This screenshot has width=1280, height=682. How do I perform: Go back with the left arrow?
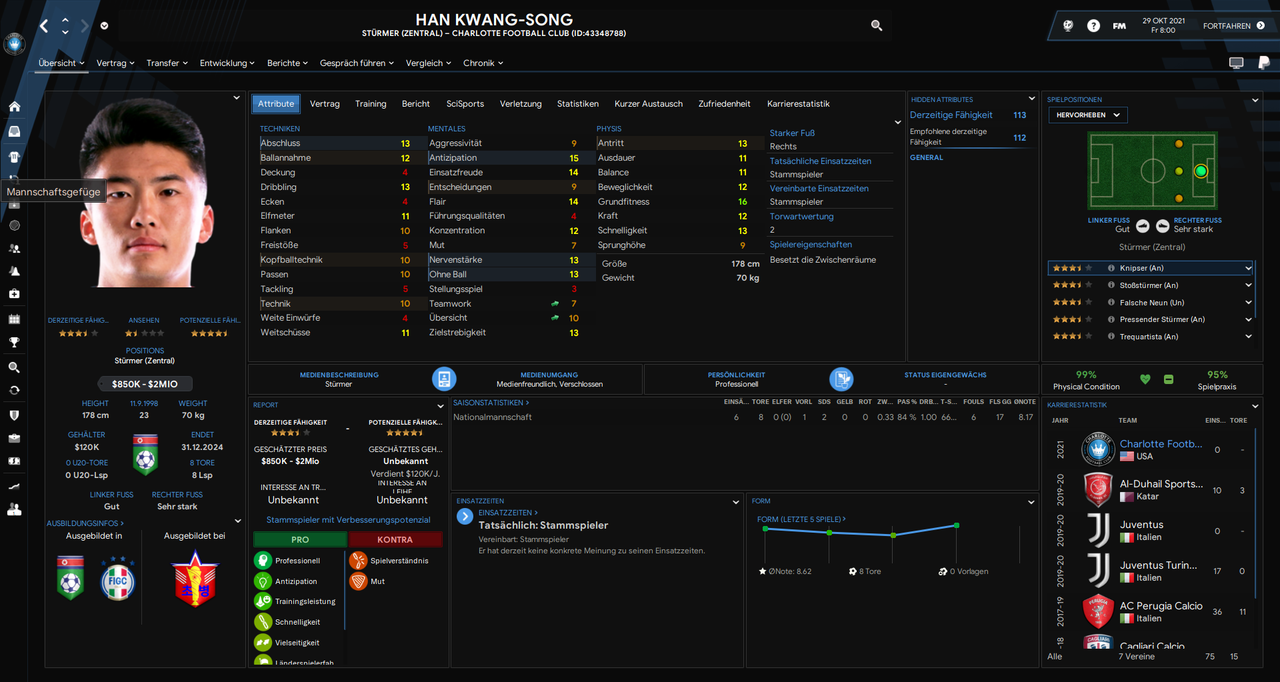(44, 26)
